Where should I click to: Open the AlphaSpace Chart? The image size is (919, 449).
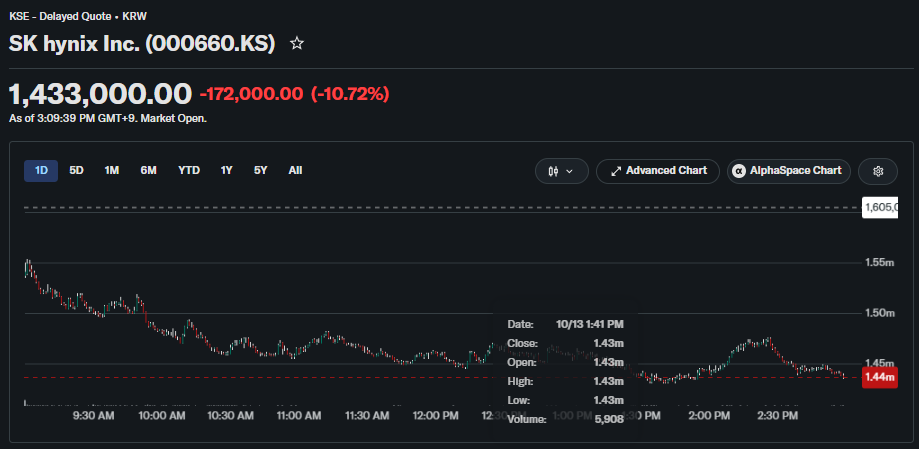[x=788, y=171]
